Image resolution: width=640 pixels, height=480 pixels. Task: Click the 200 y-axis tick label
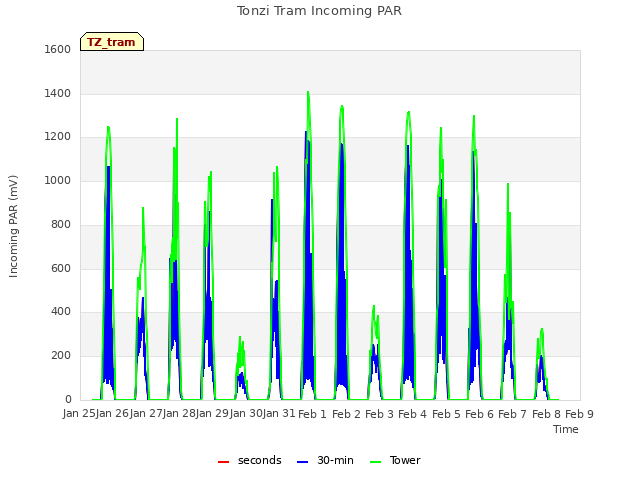point(61,356)
